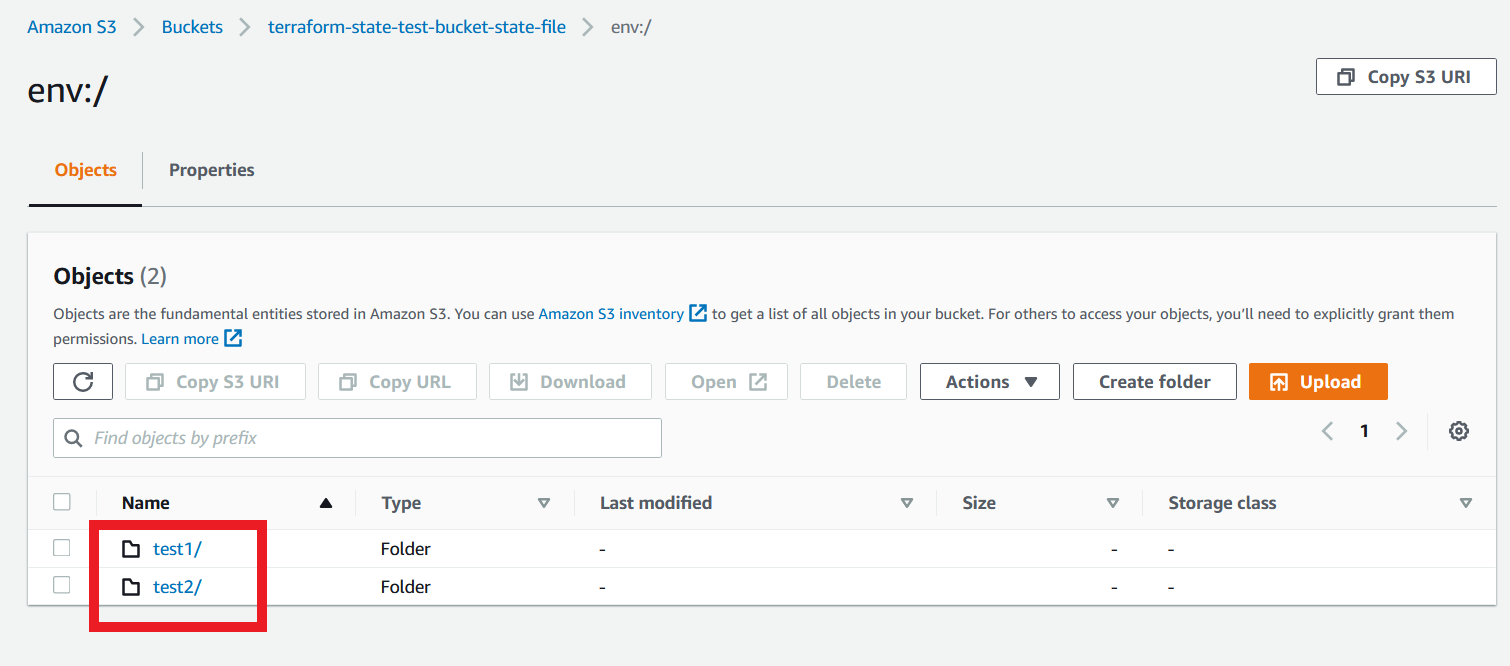This screenshot has height=666, width=1510.
Task: Open Amazon S3 inventory link
Action: pos(611,313)
